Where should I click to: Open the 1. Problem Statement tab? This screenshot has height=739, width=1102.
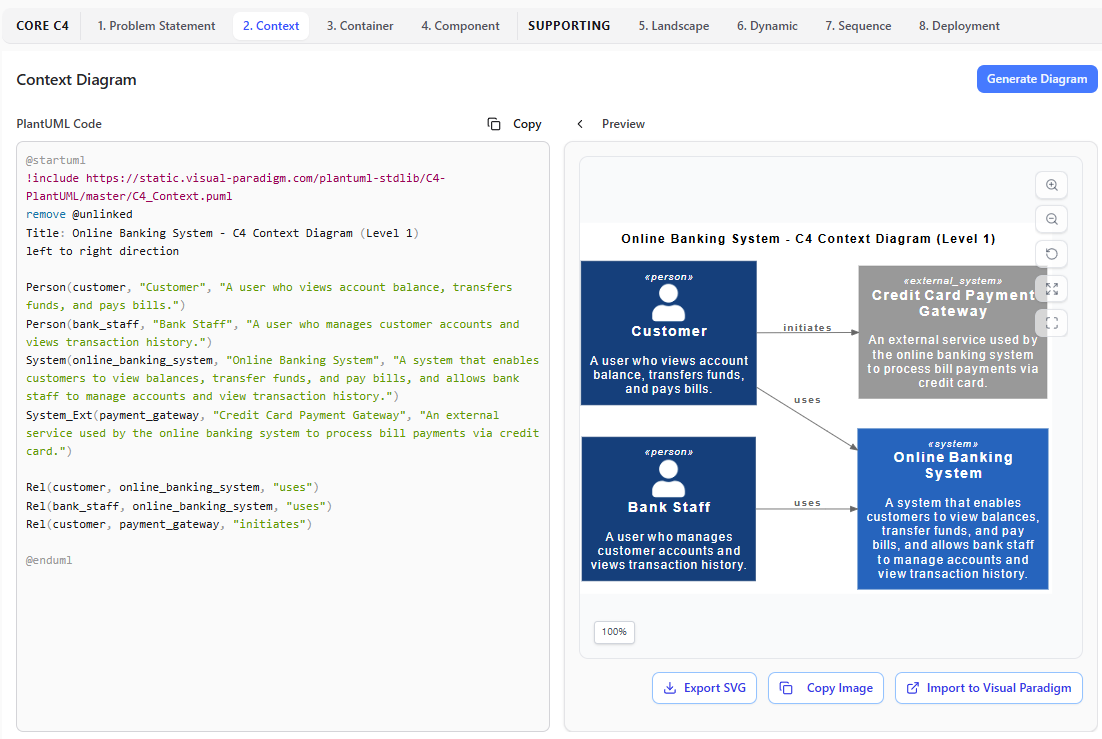tap(156, 26)
